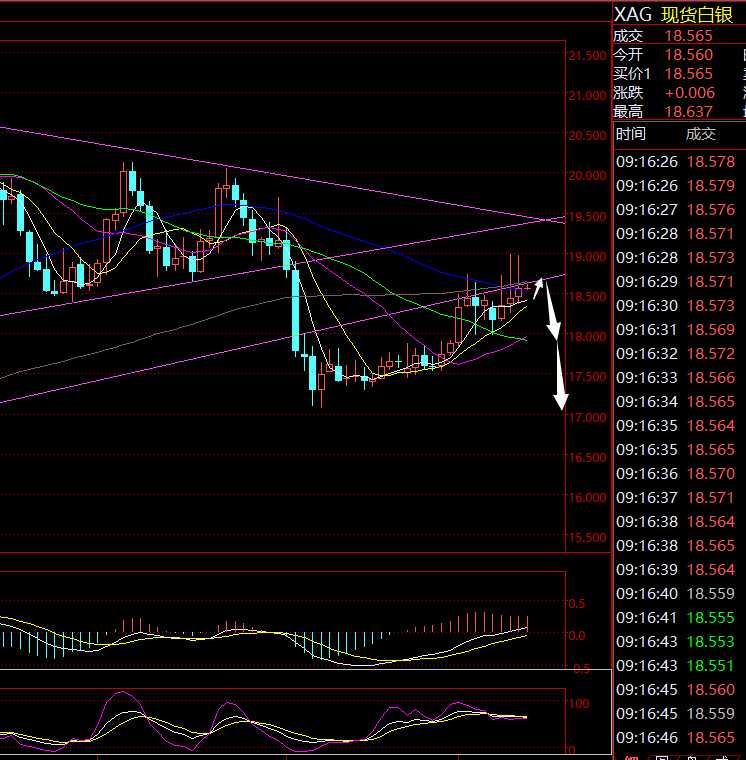Screen dimensions: 746x760
Task: Click the 16.500 price axis label
Action: tap(587, 458)
